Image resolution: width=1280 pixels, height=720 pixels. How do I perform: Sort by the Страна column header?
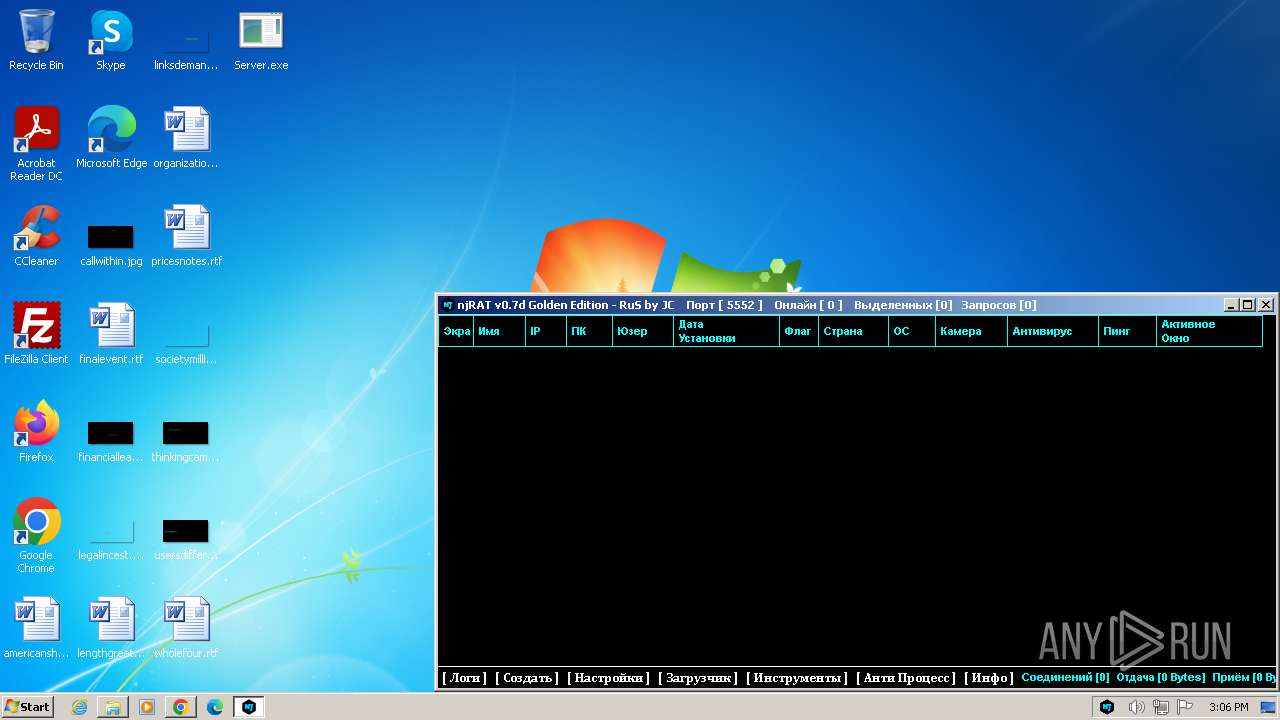[x=853, y=331]
